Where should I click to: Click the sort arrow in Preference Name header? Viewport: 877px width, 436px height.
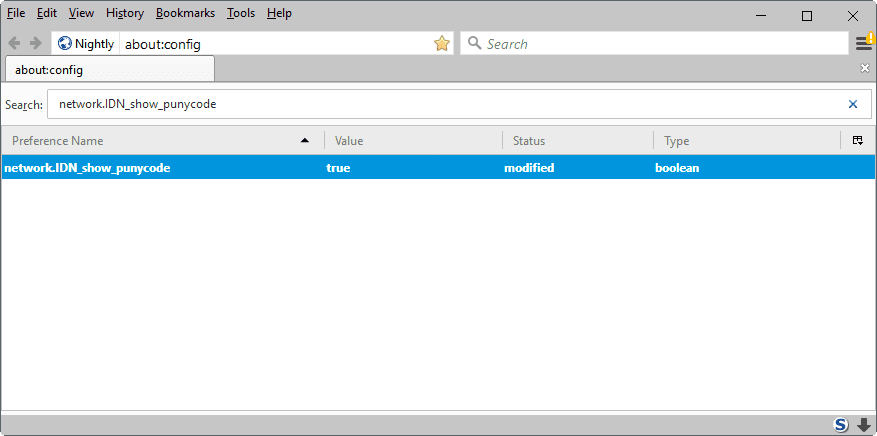(305, 140)
